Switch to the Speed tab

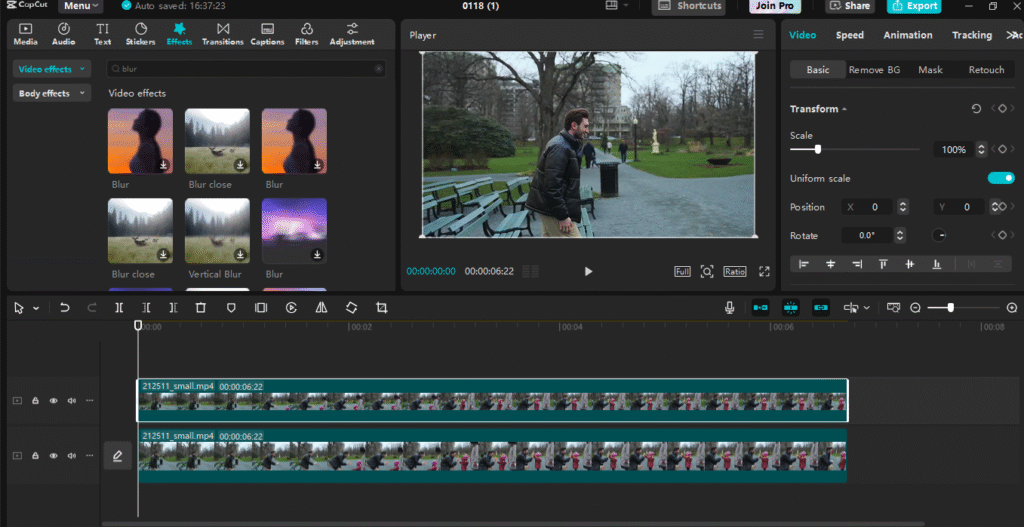pos(850,35)
